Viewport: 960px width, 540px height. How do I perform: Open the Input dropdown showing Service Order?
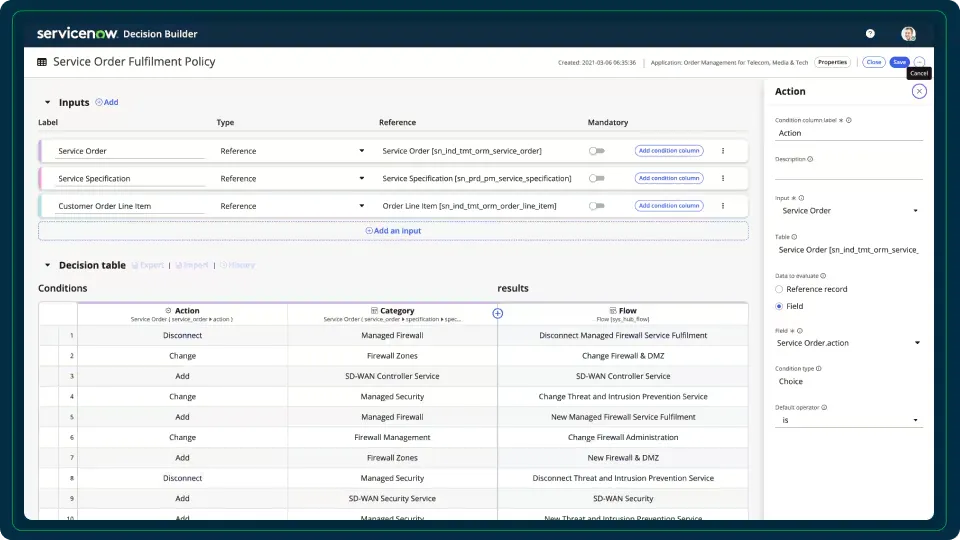tap(849, 211)
